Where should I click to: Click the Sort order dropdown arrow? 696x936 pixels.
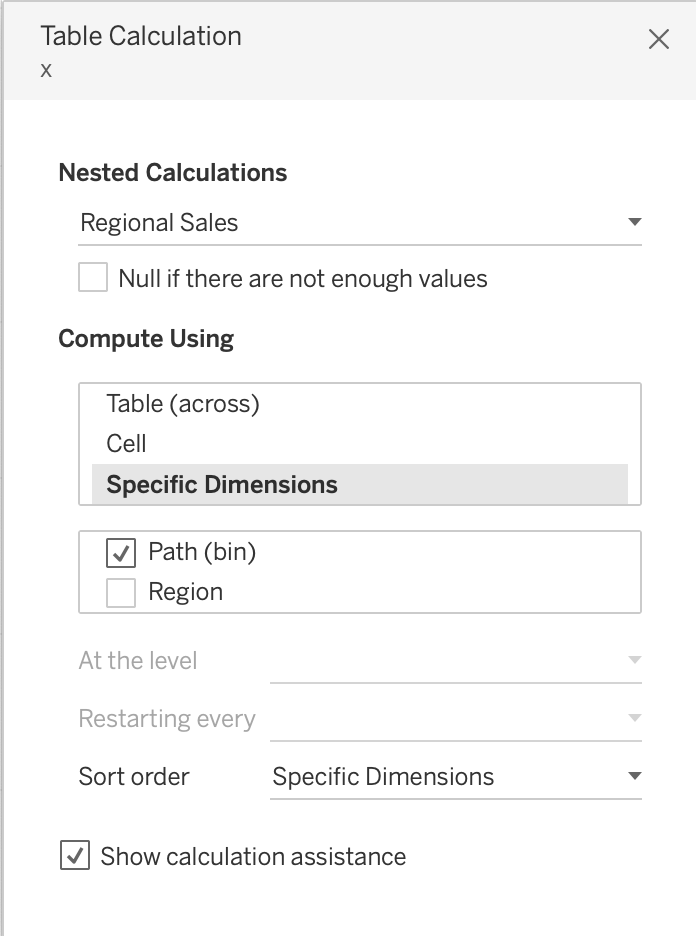pos(634,777)
